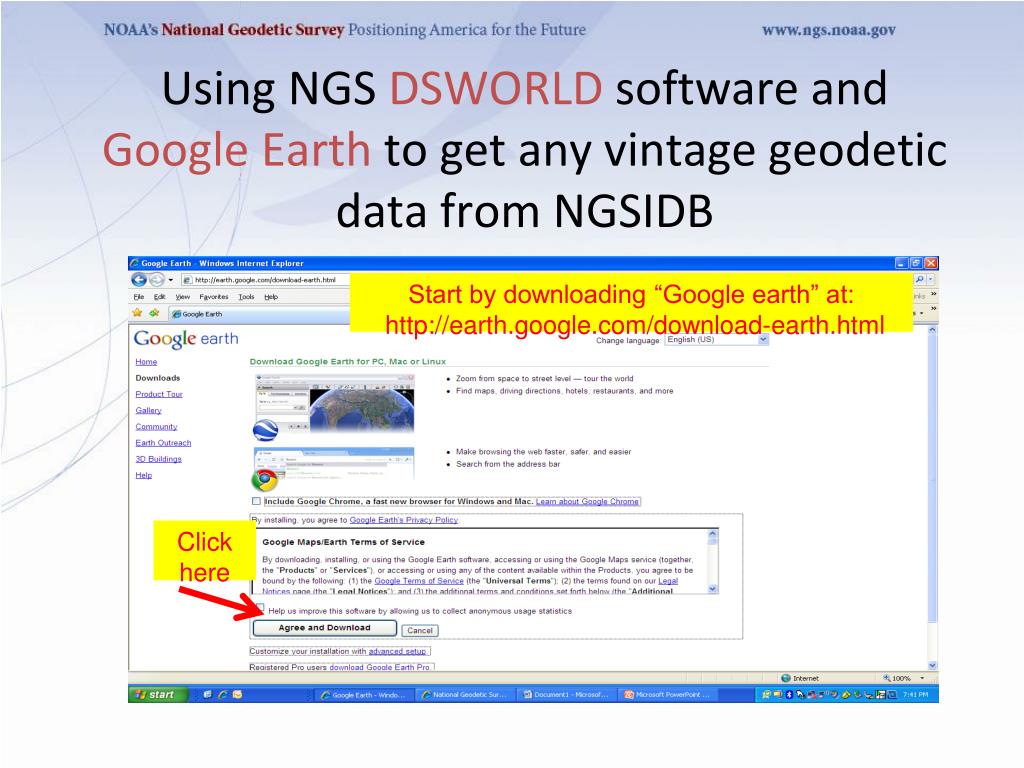
Task: Click the Google Chrome logo icon
Action: (264, 480)
